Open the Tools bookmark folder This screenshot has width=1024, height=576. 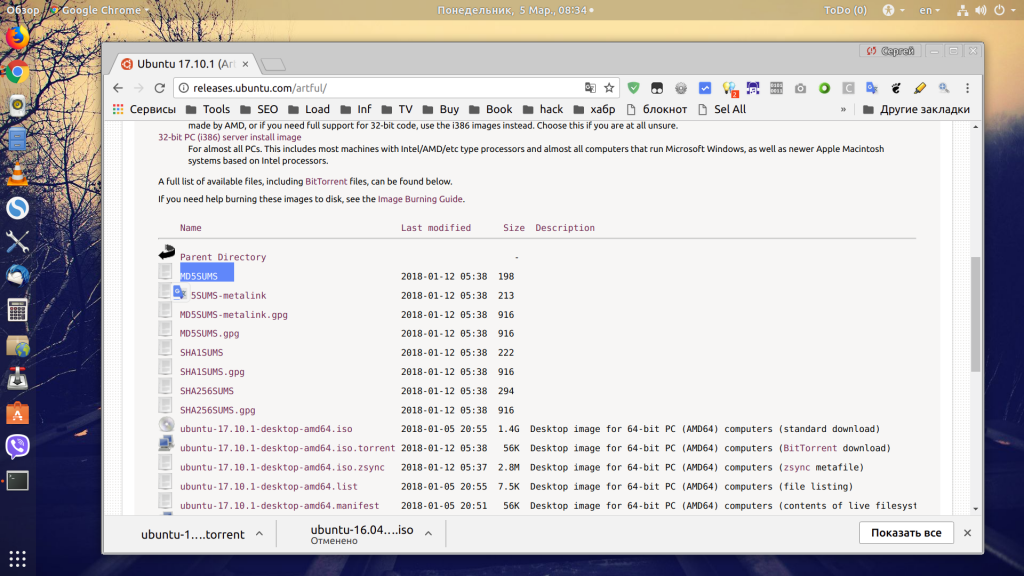pos(208,110)
